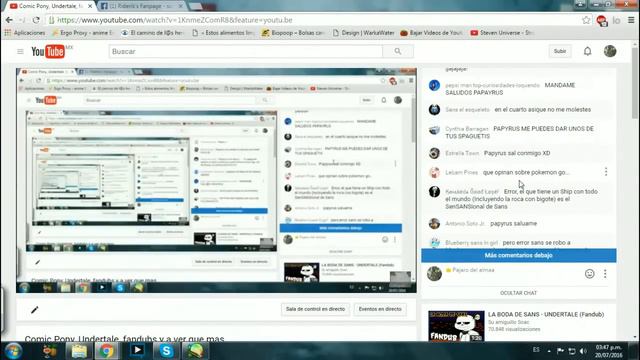Open the El camino de l@s bookmark

tap(152, 33)
